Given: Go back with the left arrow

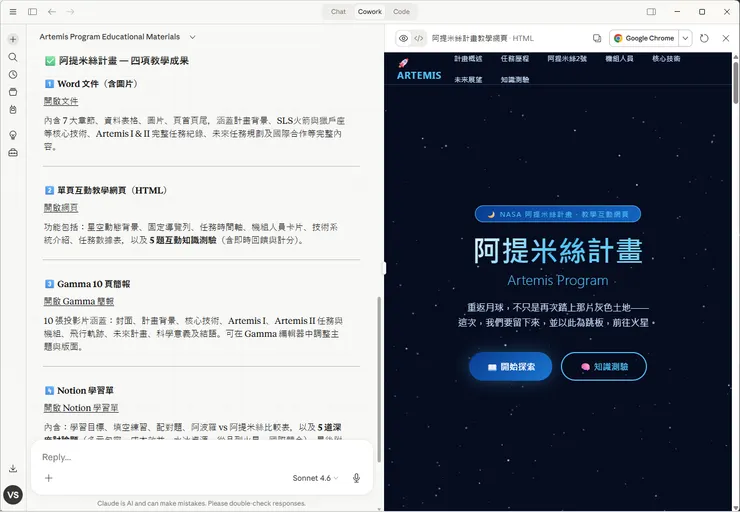Looking at the screenshot, I should pyautogui.click(x=52, y=12).
